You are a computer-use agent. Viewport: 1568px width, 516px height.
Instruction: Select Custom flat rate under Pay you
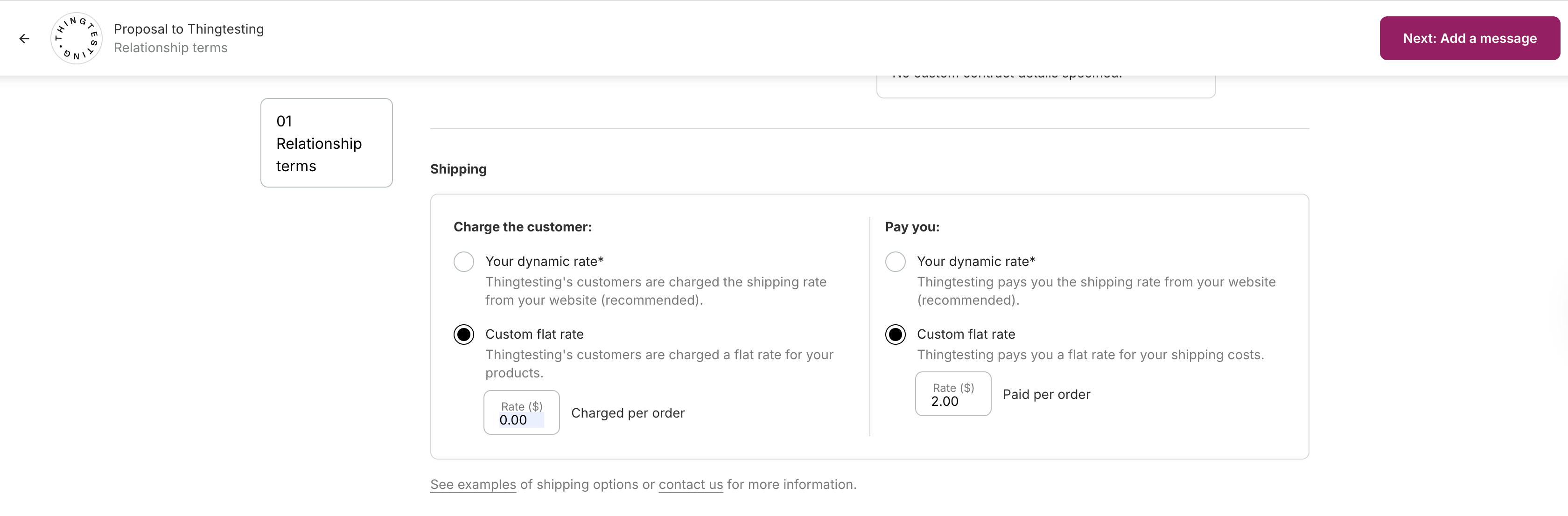(x=895, y=335)
